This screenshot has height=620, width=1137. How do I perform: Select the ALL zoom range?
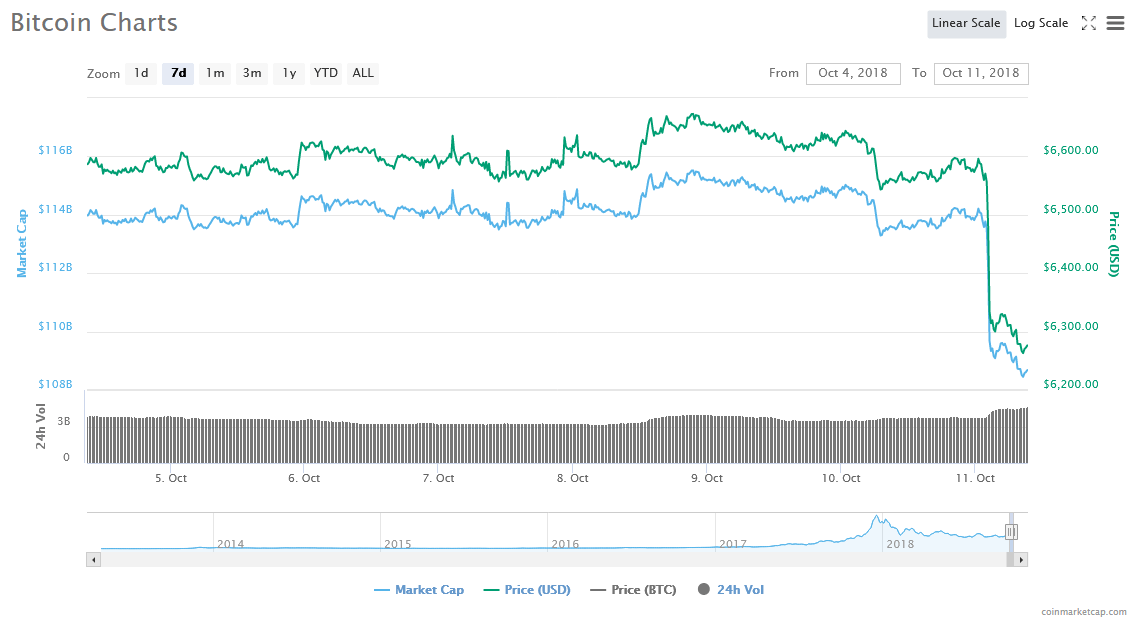click(x=363, y=73)
